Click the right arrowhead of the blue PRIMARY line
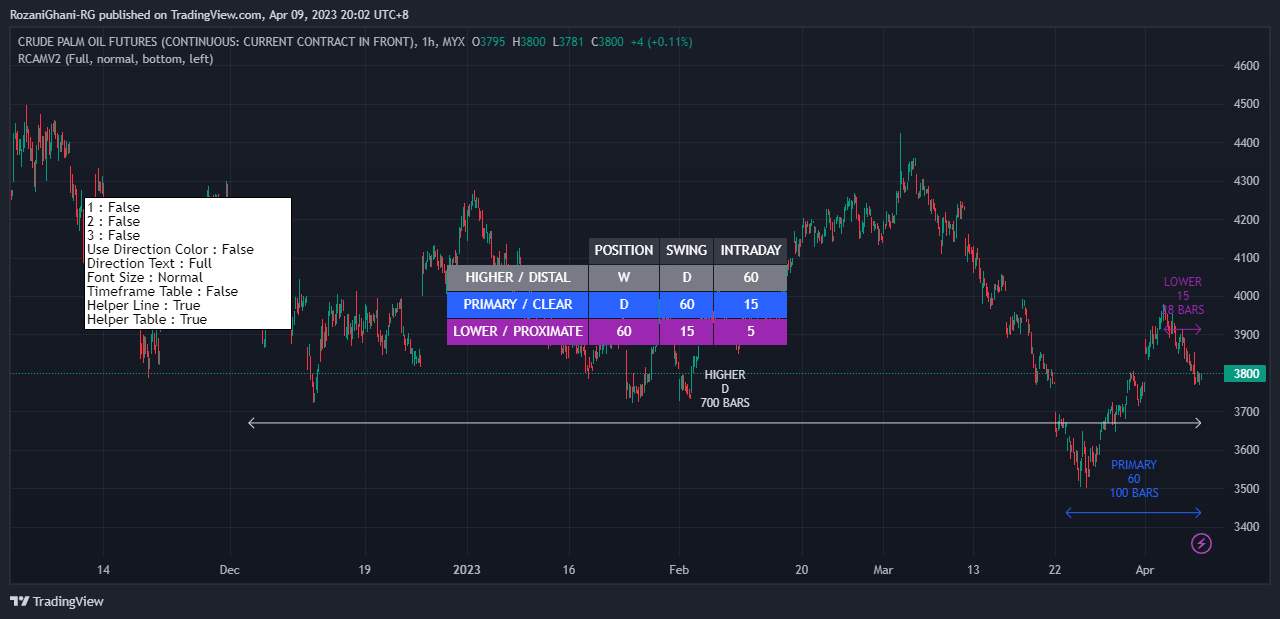Viewport: 1280px width, 619px height. pyautogui.click(x=1197, y=513)
